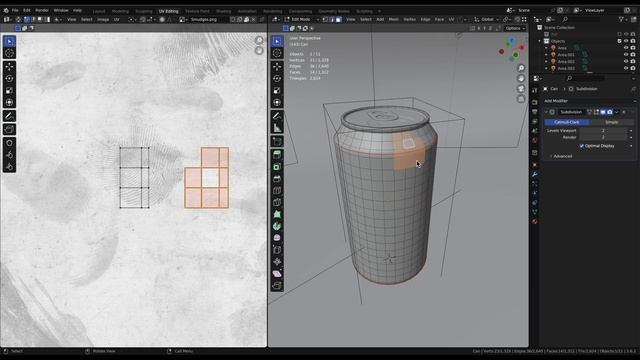The width and height of the screenshot is (640, 360).
Task: Toggle the Optimal Display checkbox
Action: click(582, 146)
